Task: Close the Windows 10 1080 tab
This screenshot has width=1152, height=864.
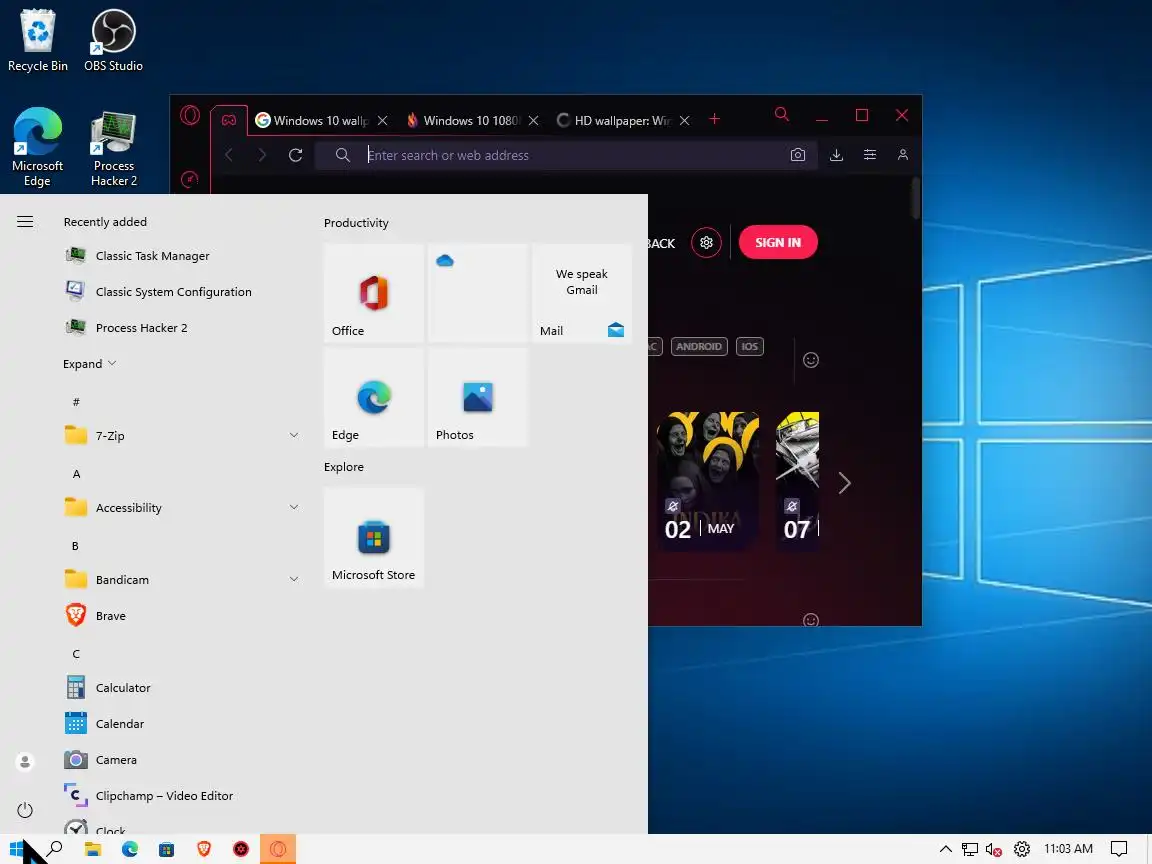Action: coord(533,120)
